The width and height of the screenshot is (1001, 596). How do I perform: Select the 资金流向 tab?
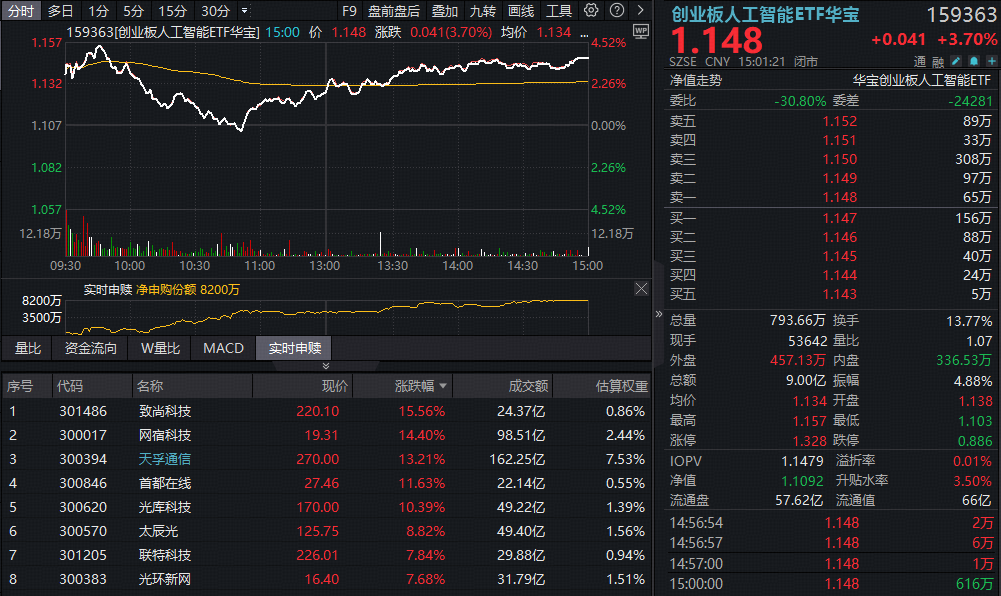coord(90,348)
